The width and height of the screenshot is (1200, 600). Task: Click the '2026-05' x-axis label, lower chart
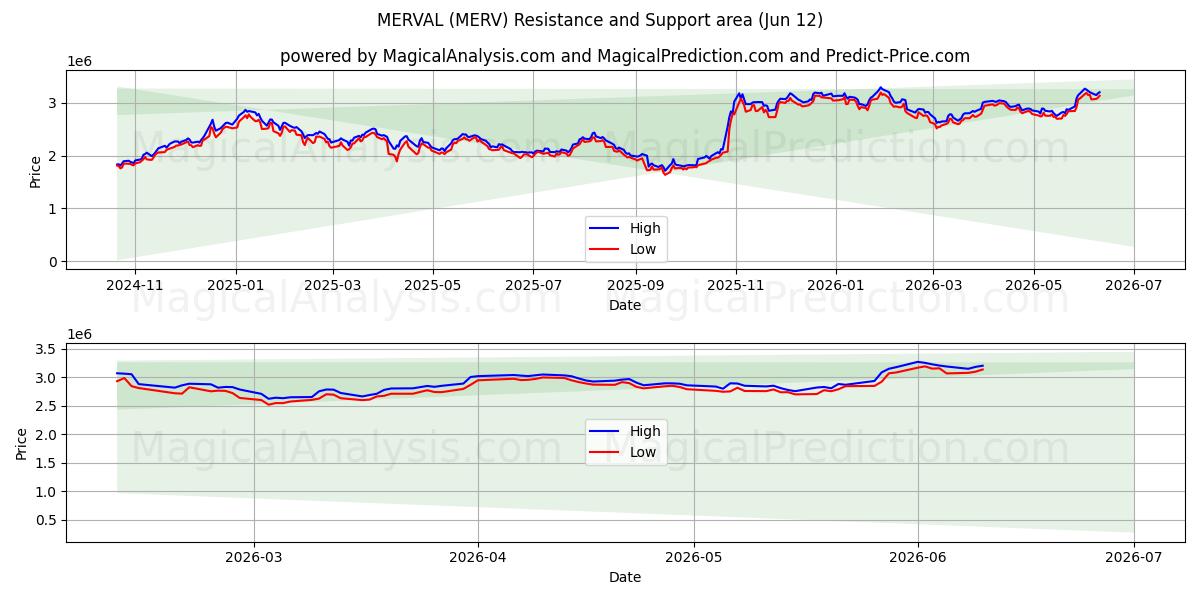pos(694,557)
